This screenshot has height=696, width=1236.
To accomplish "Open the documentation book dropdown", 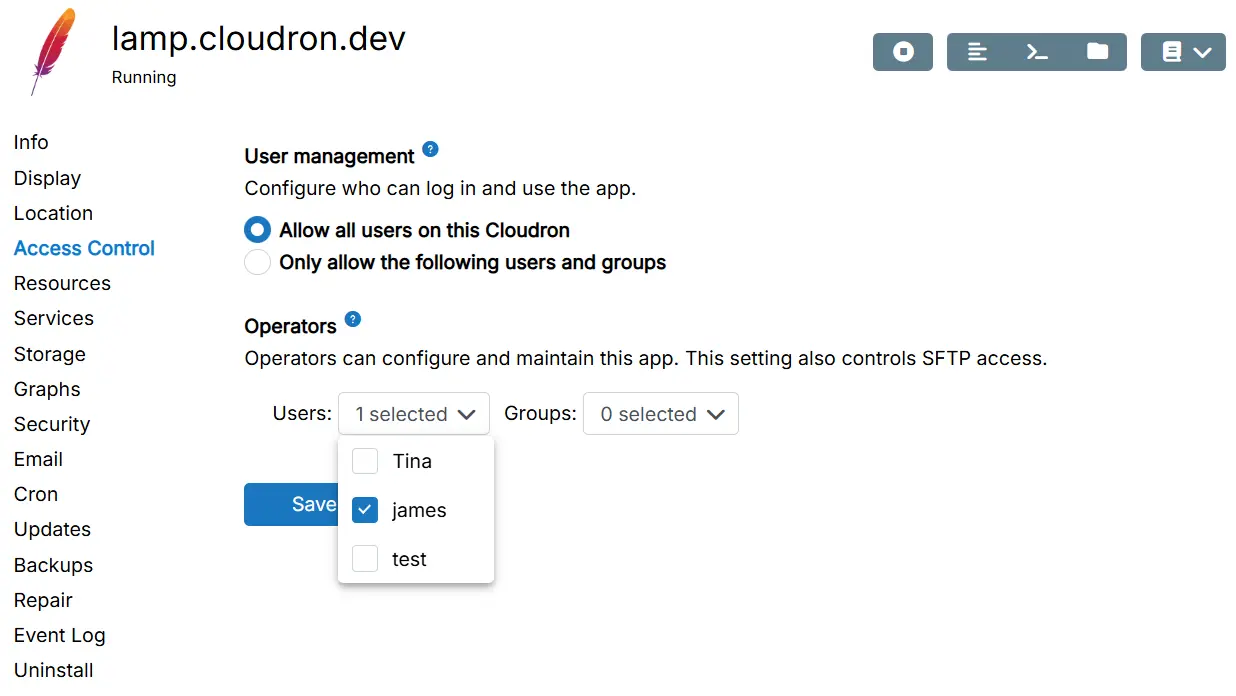I will coord(1183,52).
